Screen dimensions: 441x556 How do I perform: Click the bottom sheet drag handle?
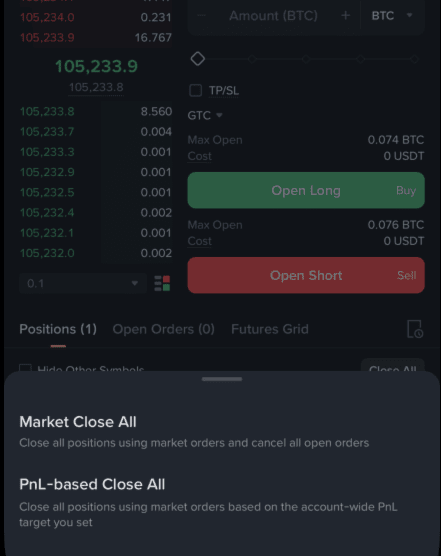[x=222, y=379]
